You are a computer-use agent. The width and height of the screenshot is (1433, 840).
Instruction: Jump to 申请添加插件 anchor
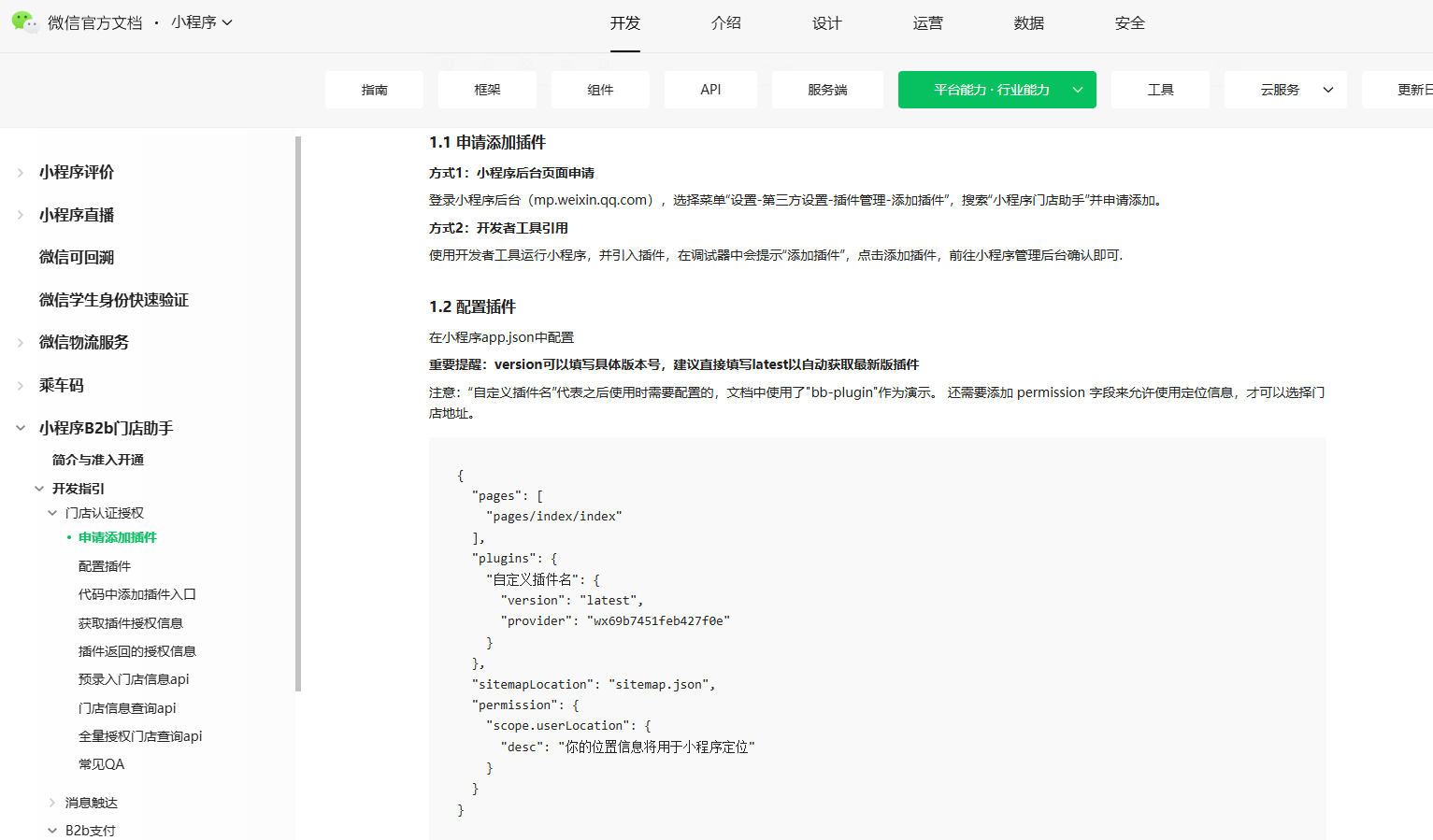coord(118,537)
